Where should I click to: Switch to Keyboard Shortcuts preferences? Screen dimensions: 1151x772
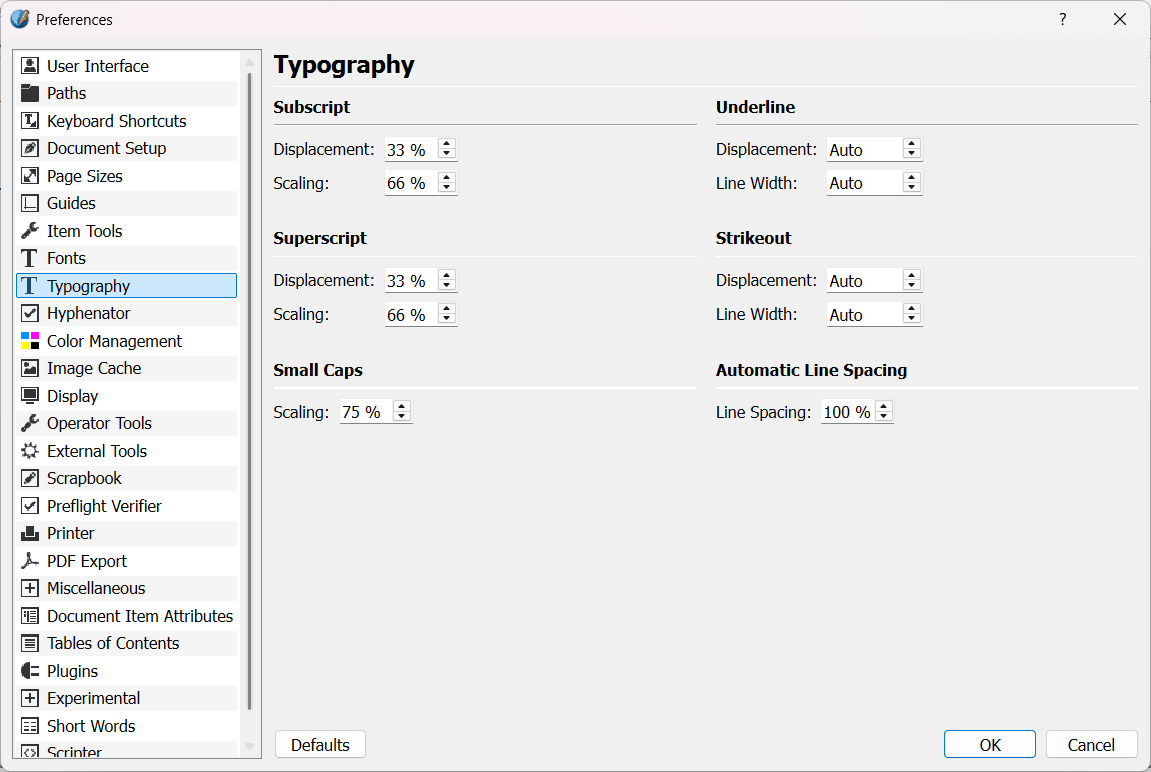pos(116,121)
